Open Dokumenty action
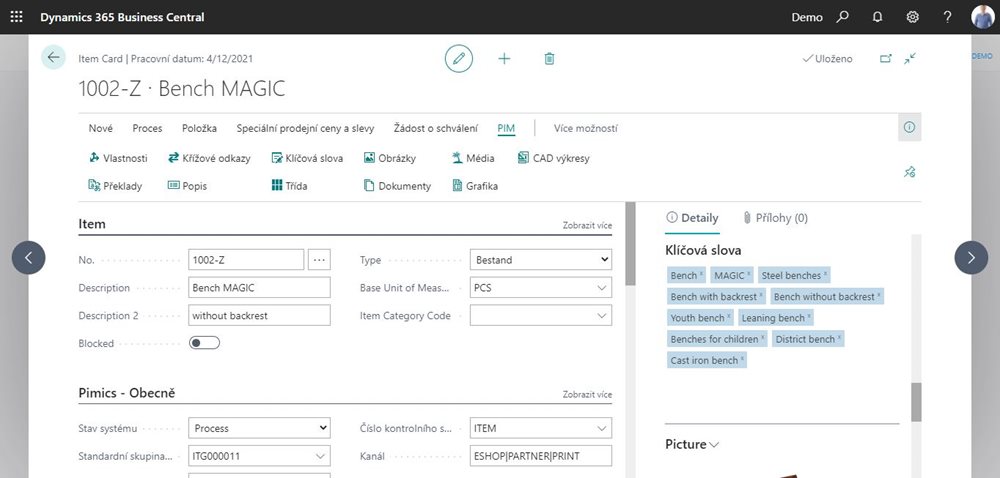This screenshot has width=1000, height=478. (397, 186)
